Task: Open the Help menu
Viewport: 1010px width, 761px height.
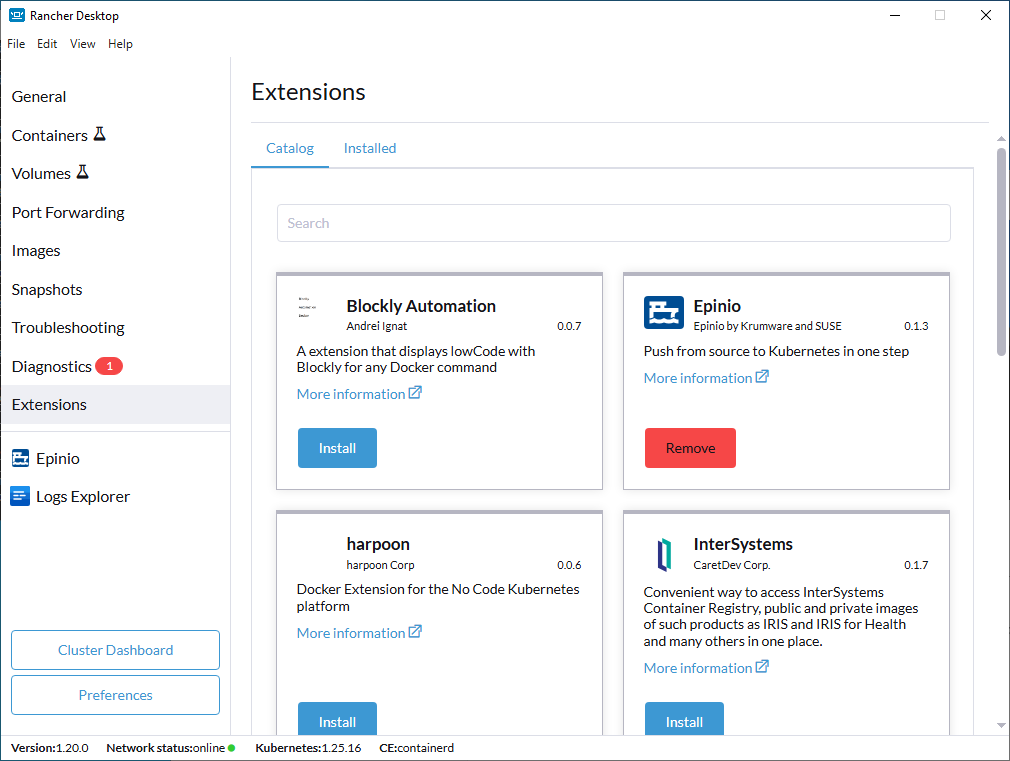Action: pyautogui.click(x=120, y=44)
